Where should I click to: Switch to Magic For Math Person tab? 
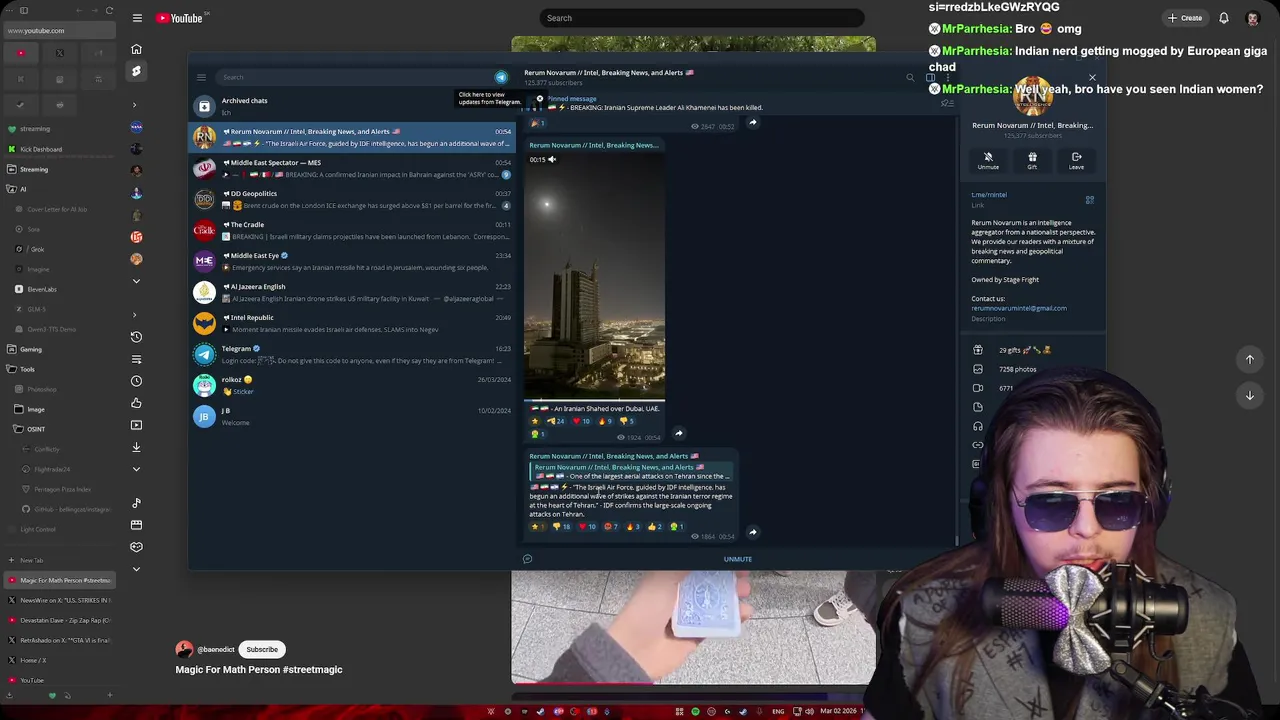coord(58,580)
